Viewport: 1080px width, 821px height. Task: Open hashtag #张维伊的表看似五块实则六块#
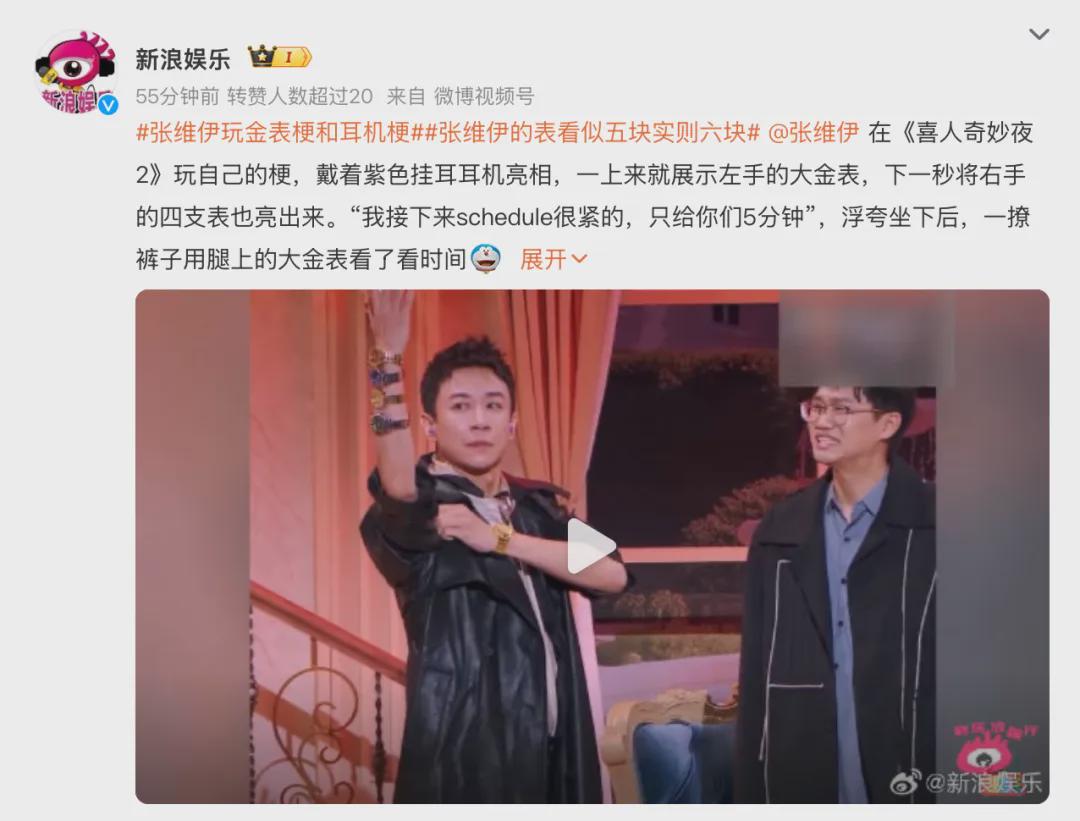click(585, 132)
